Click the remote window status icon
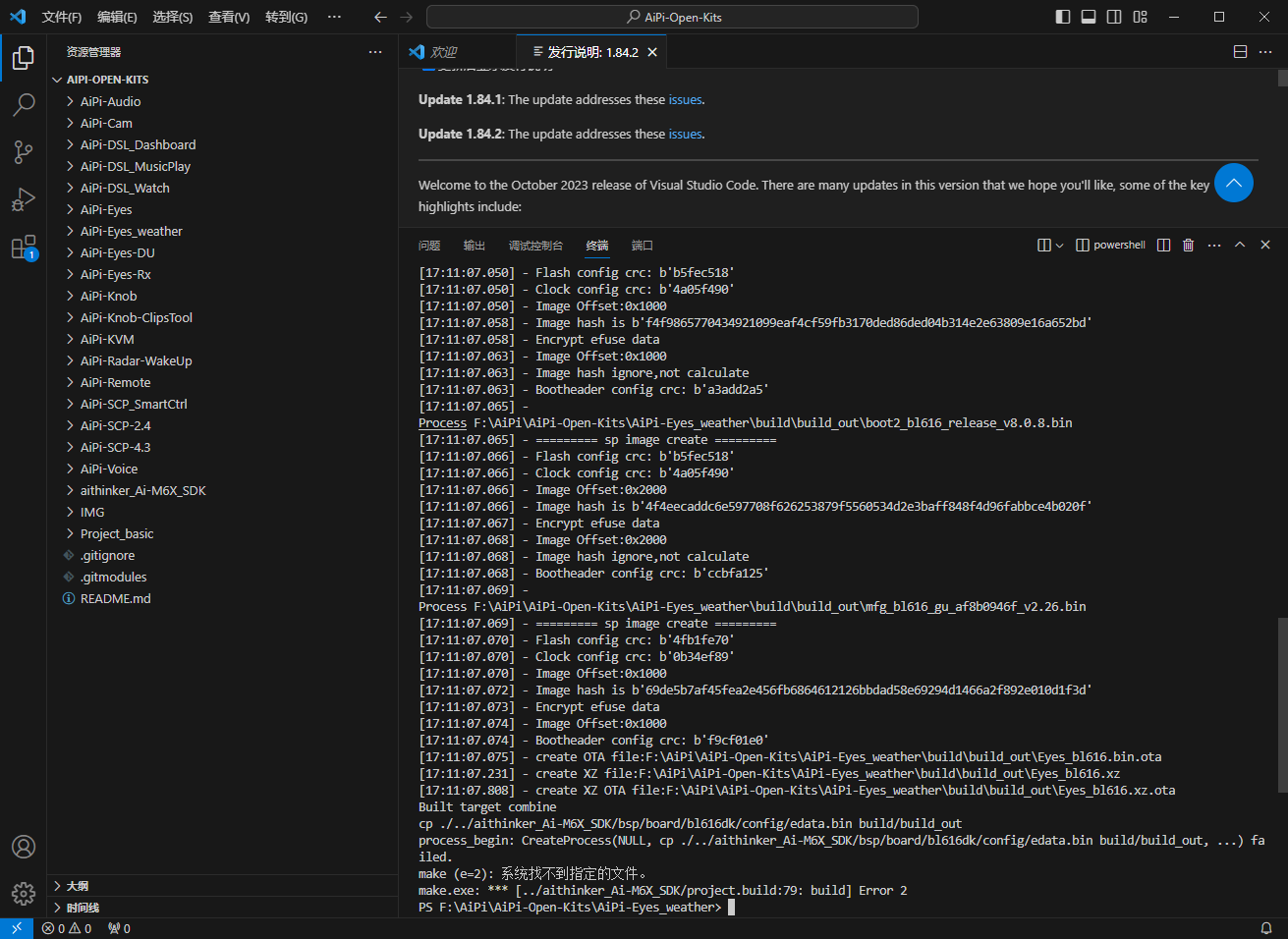Viewport: 1288px width, 939px height. 17,928
